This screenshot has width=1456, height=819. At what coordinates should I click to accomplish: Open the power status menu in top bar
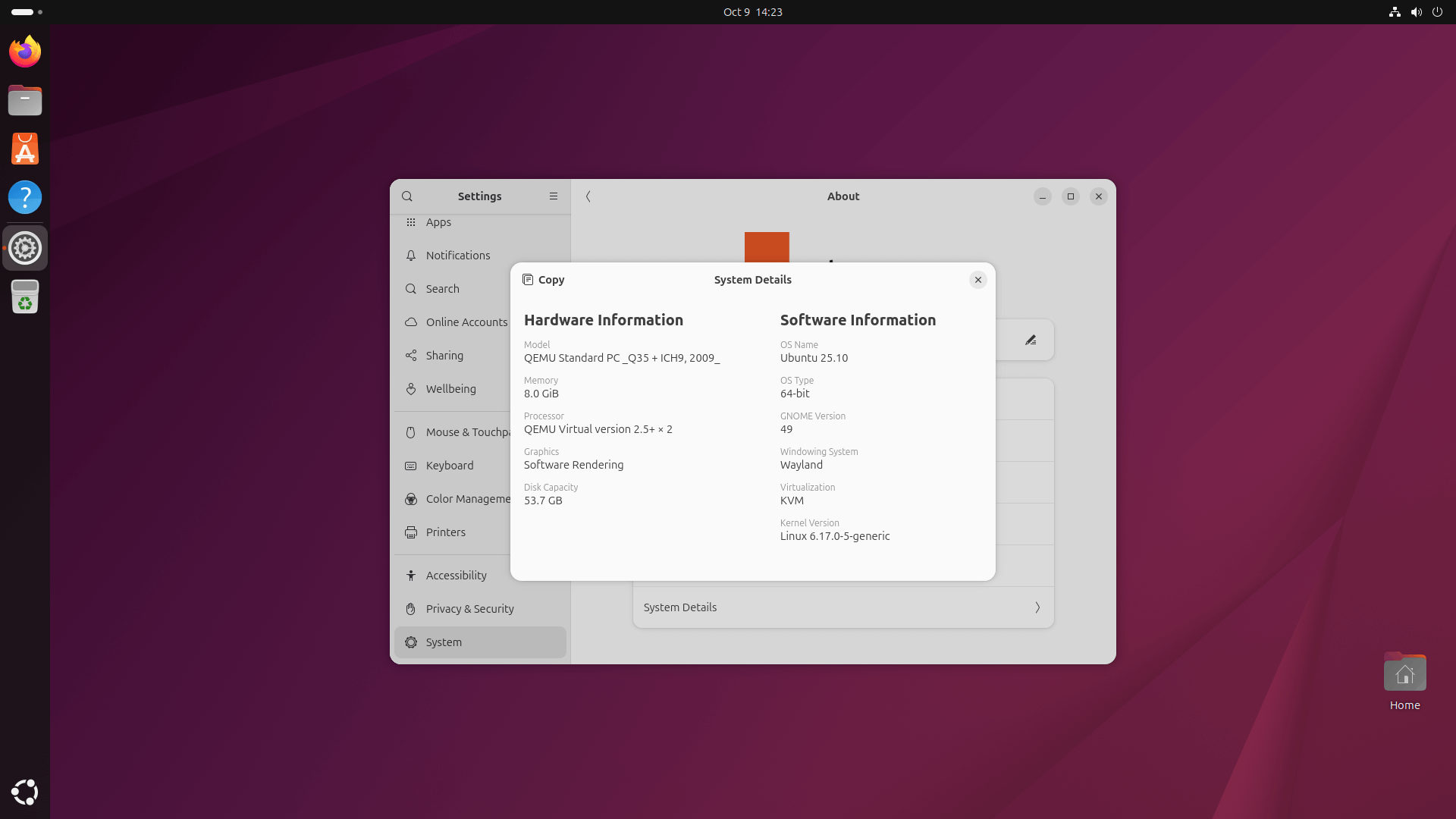[1438, 12]
